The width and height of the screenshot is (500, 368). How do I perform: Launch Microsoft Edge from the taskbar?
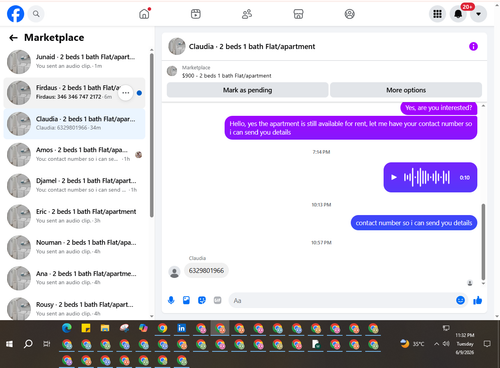[67, 328]
